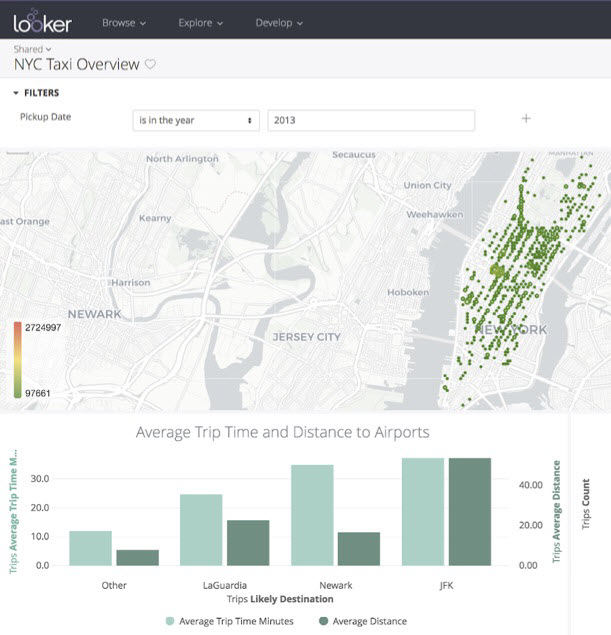
Task: Toggle the Average Distance legend series
Action: pyautogui.click(x=362, y=621)
